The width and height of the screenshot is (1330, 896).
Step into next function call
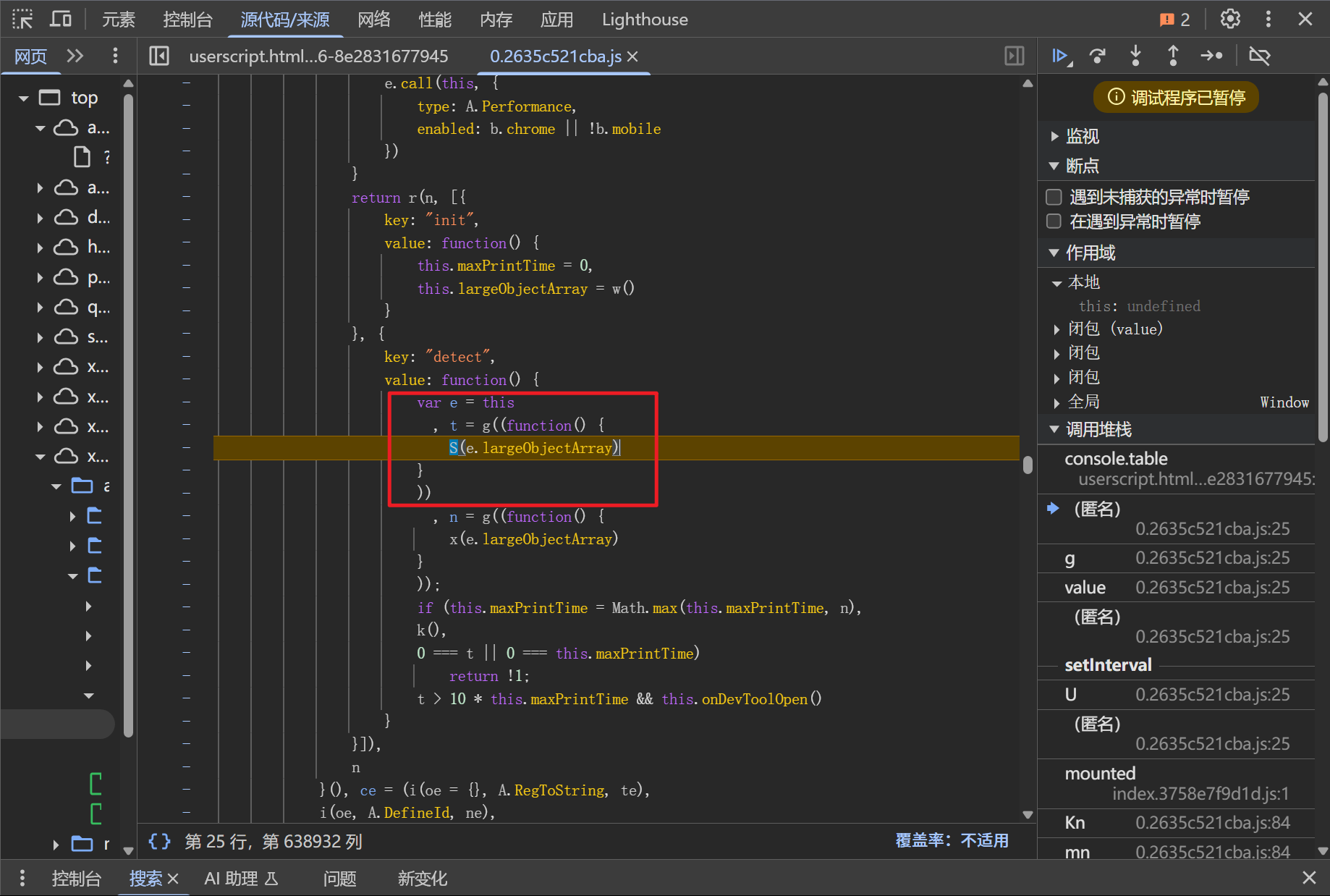(x=1135, y=56)
